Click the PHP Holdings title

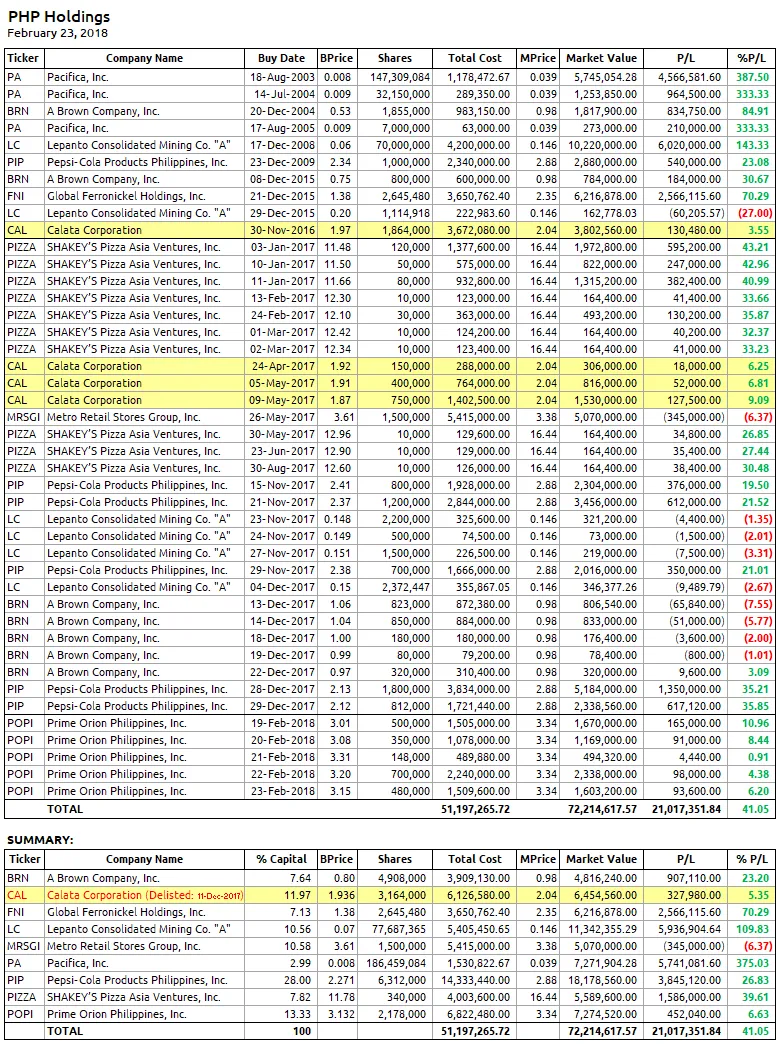pyautogui.click(x=59, y=17)
